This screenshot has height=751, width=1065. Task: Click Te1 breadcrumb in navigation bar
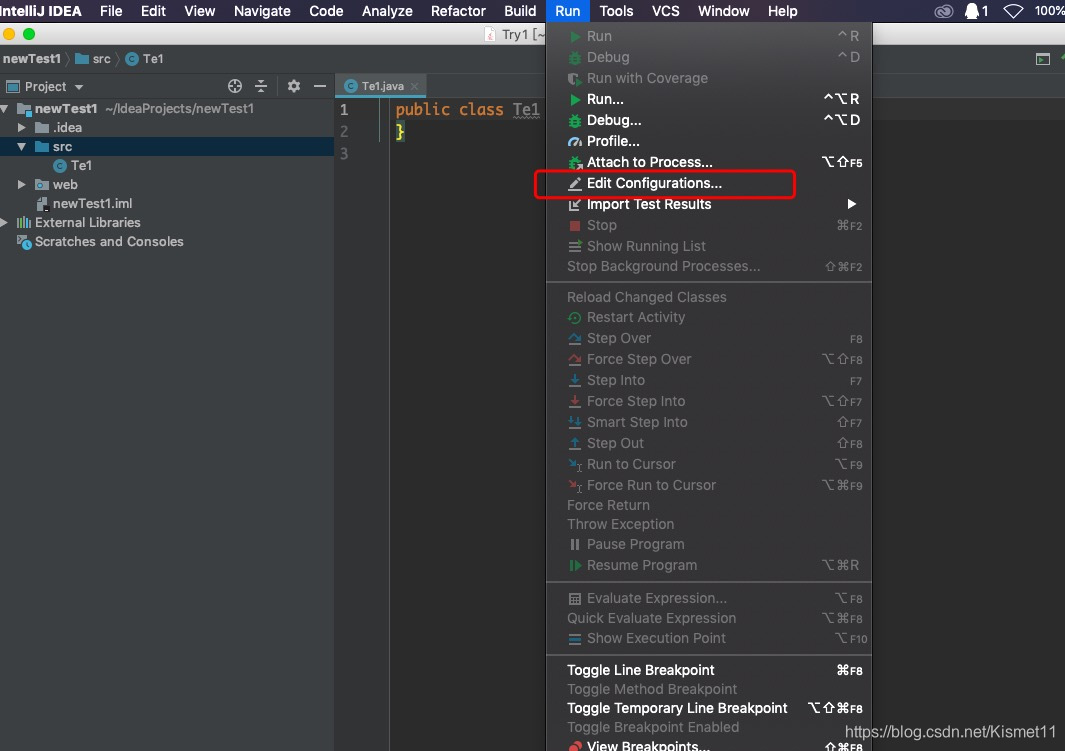(145, 59)
